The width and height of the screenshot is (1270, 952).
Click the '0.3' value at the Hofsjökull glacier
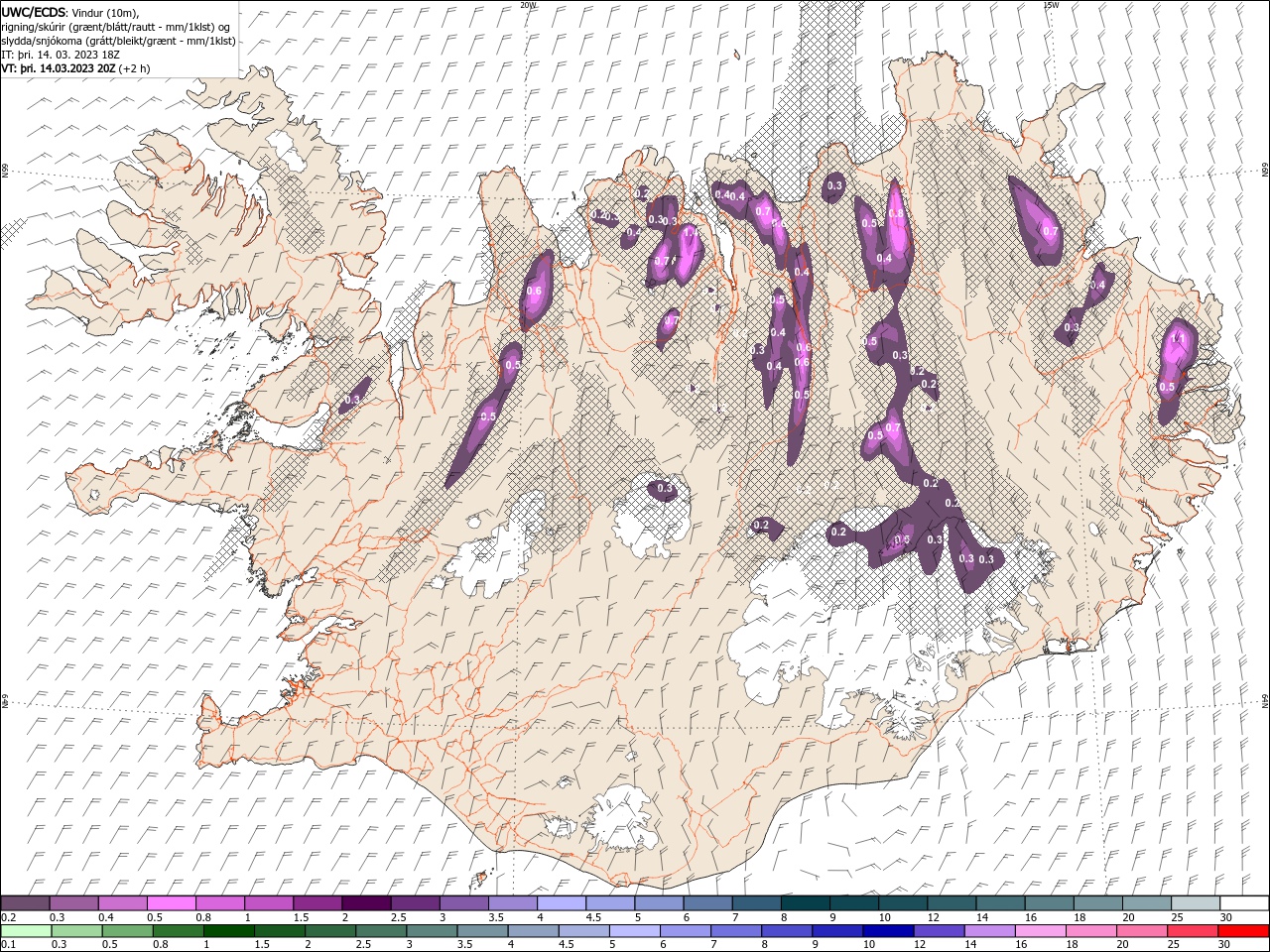(x=665, y=488)
